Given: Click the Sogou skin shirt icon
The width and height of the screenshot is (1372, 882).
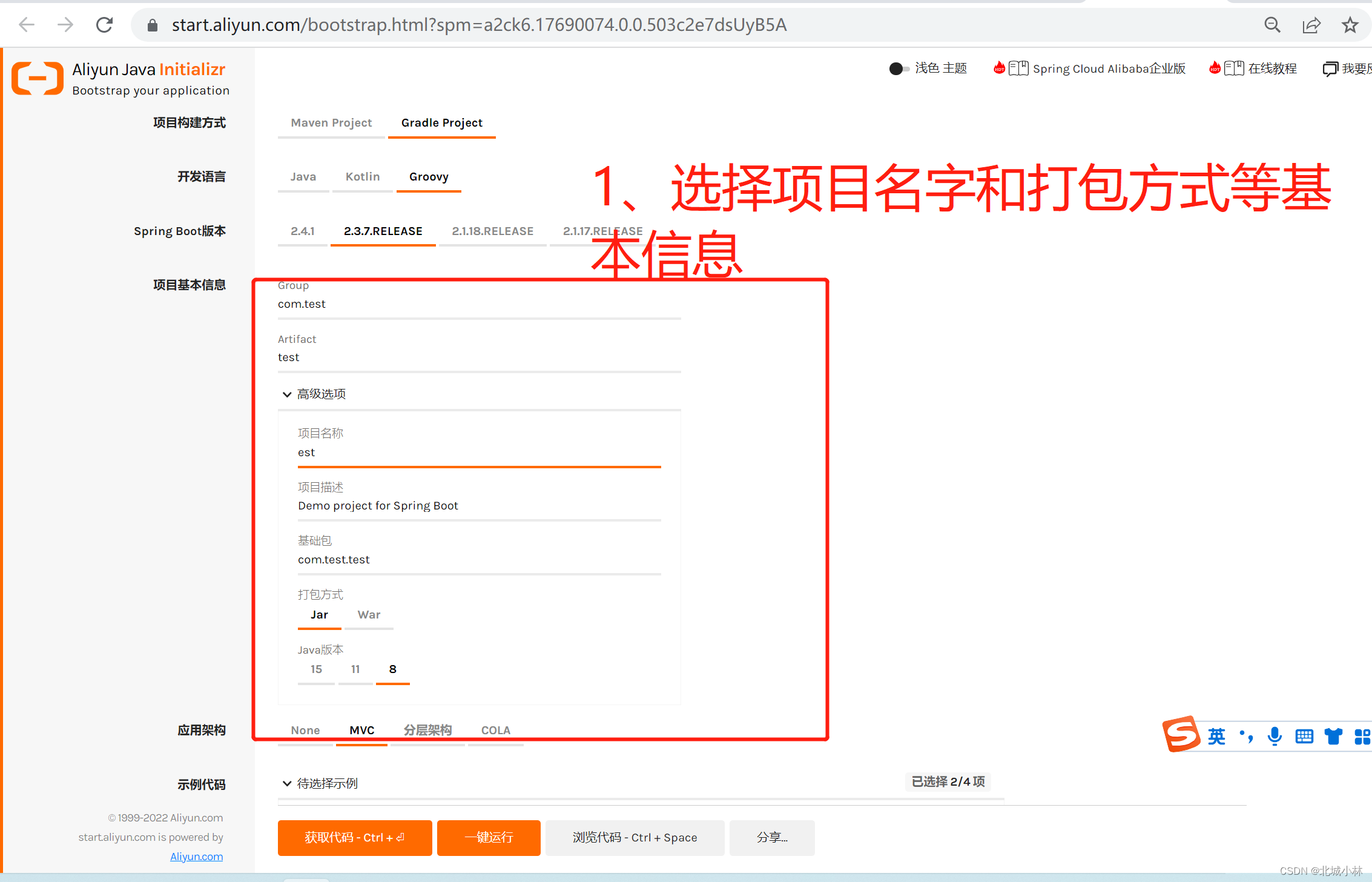Looking at the screenshot, I should [x=1333, y=737].
